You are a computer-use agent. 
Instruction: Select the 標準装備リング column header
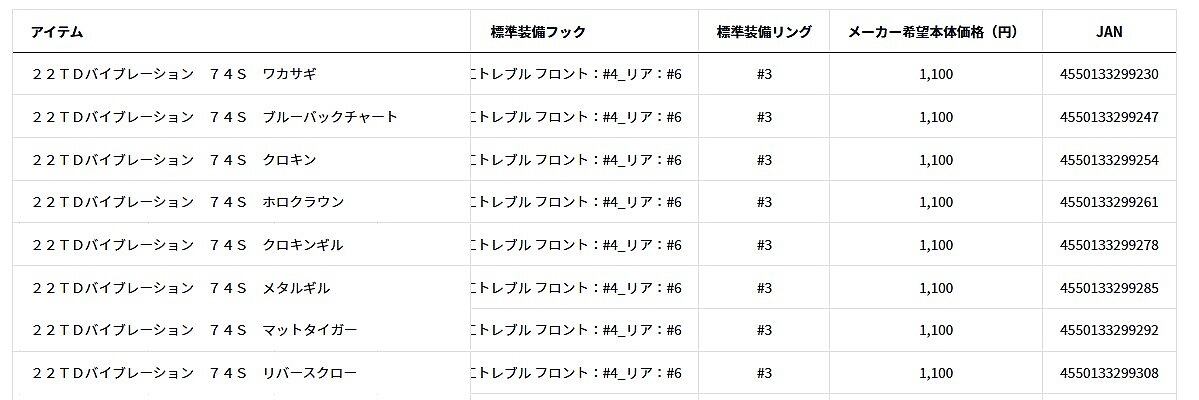764,32
